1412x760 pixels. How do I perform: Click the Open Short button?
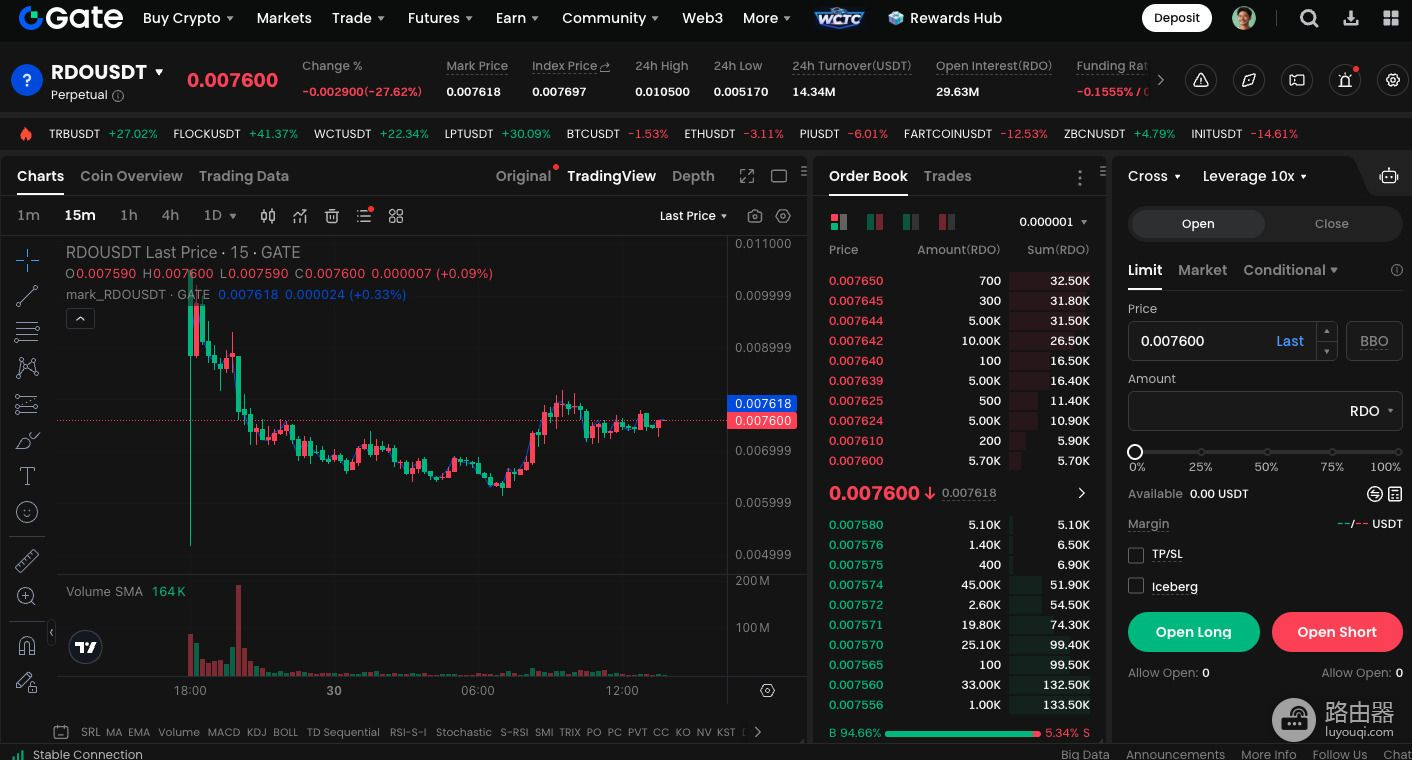click(x=1337, y=632)
